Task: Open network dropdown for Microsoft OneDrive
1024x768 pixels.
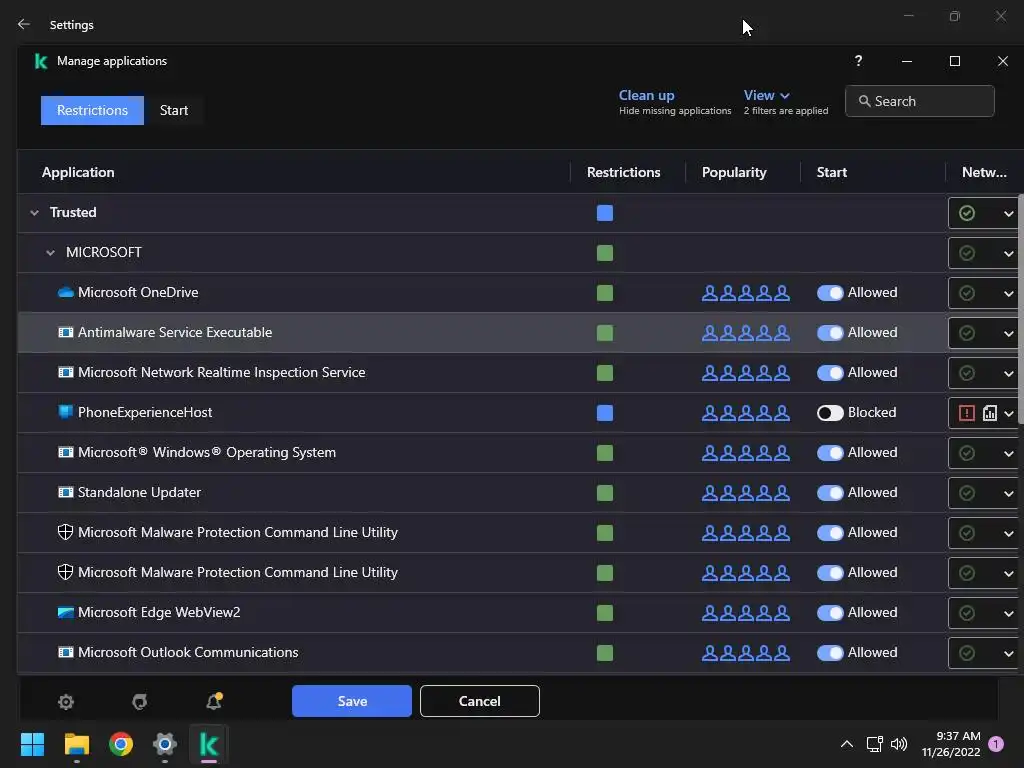Action: pos(1008,293)
